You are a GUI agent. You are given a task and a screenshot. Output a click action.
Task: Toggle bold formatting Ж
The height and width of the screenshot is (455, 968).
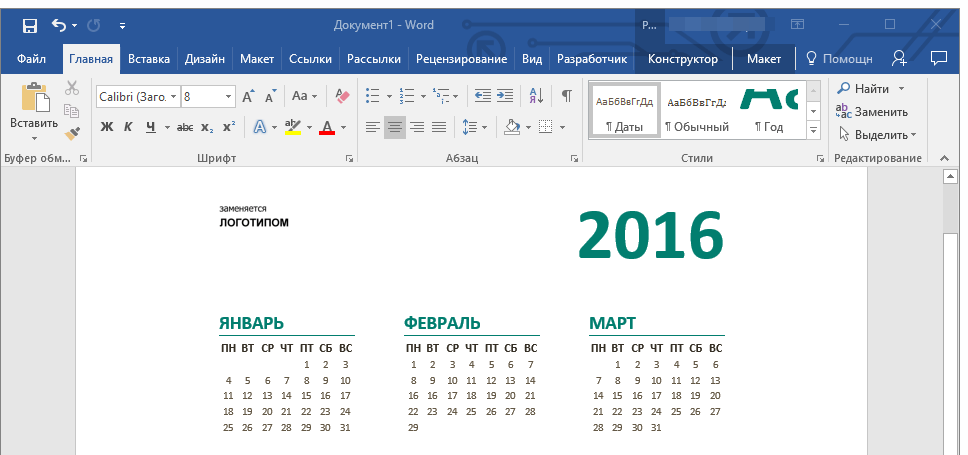click(107, 127)
